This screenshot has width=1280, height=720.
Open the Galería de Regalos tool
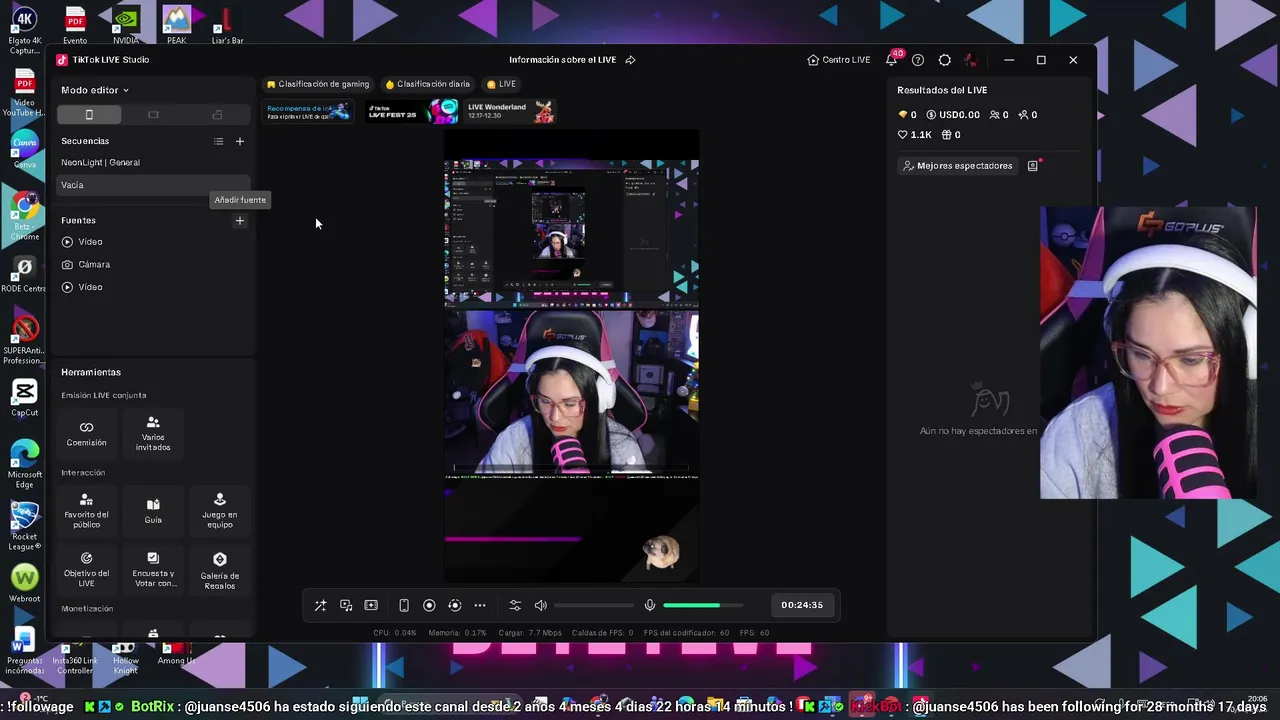tap(220, 570)
